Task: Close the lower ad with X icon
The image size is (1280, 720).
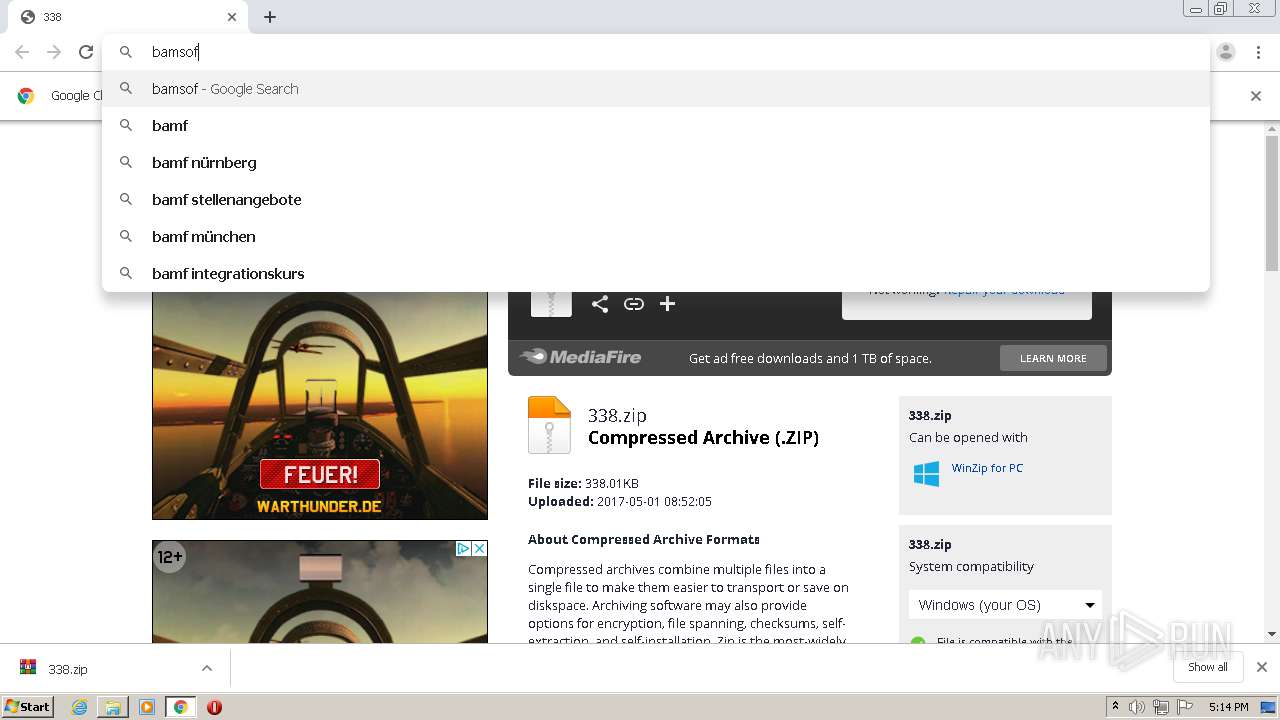Action: (x=479, y=548)
